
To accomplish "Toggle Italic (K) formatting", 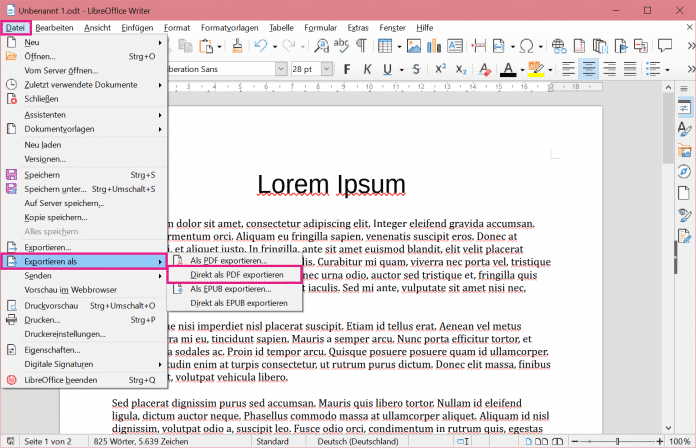I will coord(367,69).
